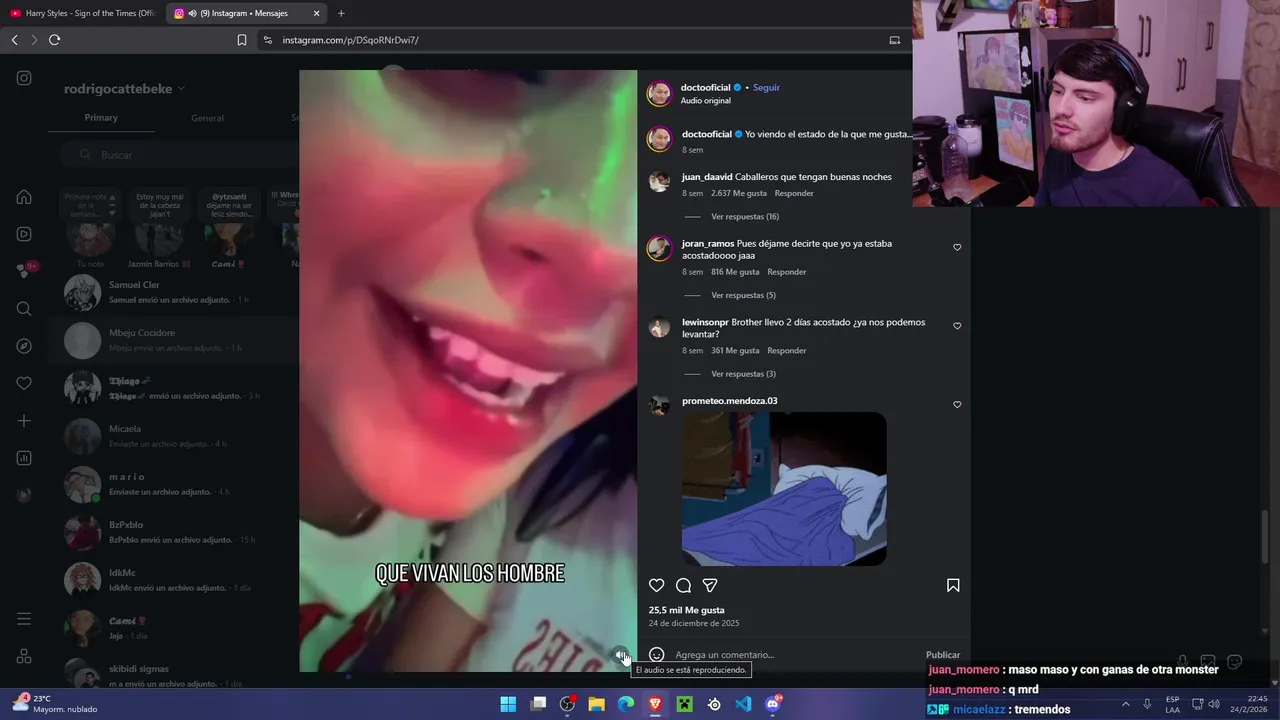Image resolution: width=1280 pixels, height=720 pixels.
Task: Open Windows Start menu
Action: 508,704
